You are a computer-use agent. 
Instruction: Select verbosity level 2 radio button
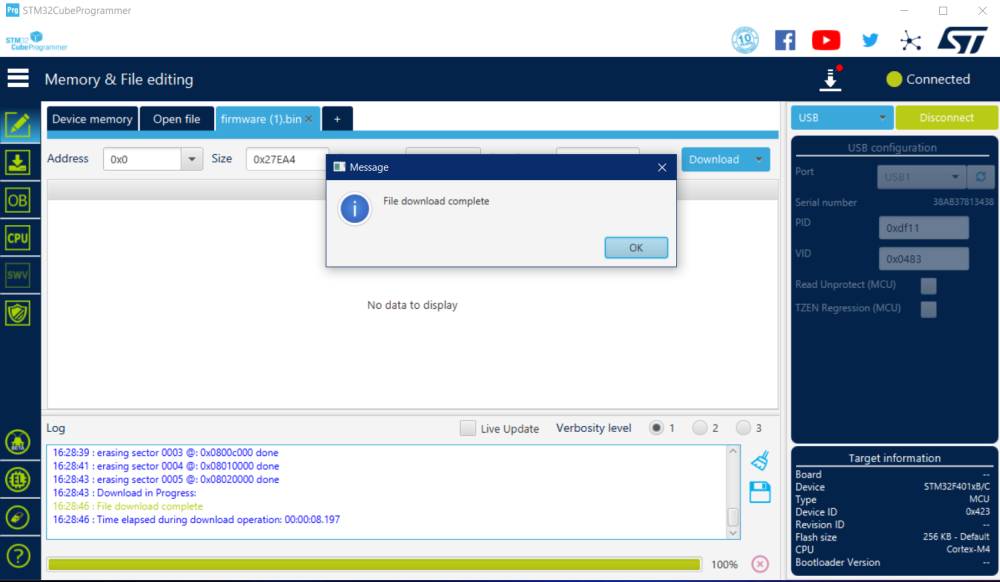point(700,428)
